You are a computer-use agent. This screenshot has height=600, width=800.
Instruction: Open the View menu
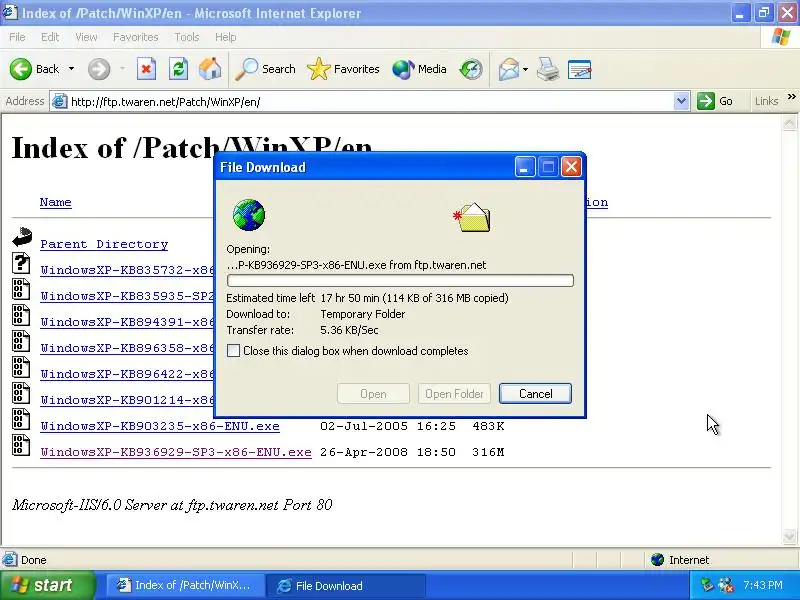86,37
